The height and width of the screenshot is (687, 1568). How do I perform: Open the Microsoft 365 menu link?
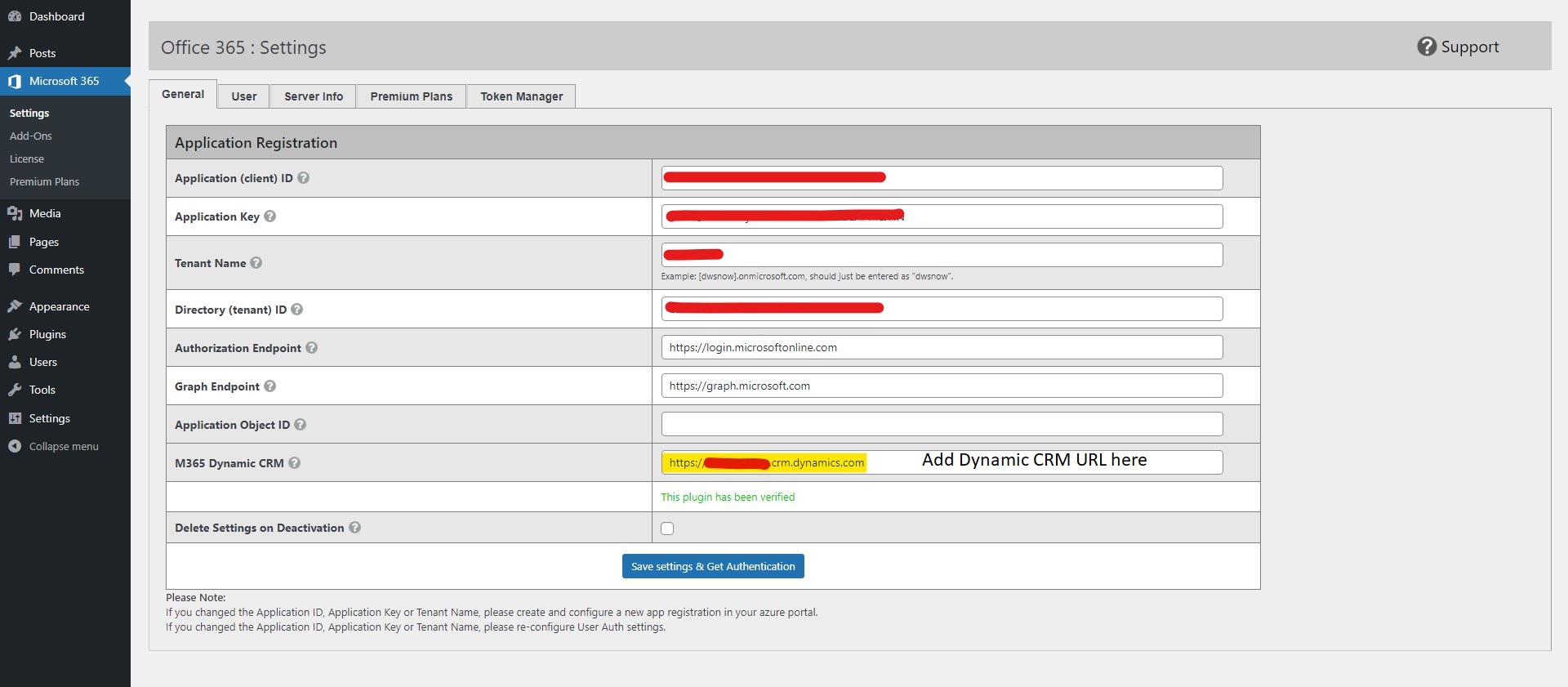65,81
